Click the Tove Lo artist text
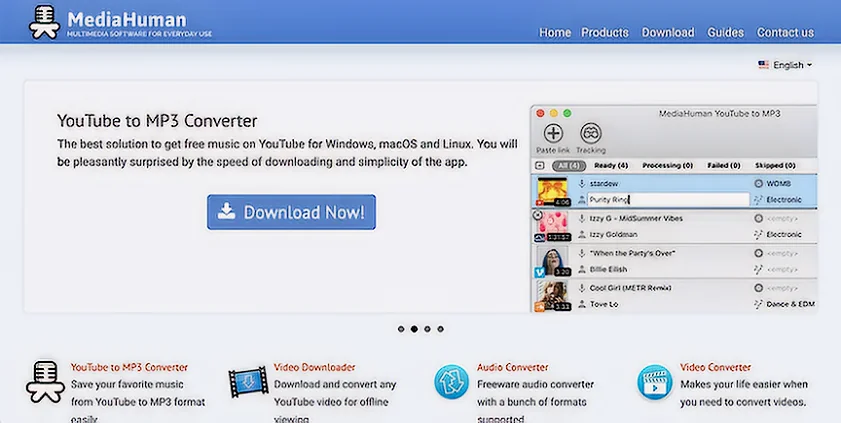Viewport: 841px width, 423px height. point(604,304)
